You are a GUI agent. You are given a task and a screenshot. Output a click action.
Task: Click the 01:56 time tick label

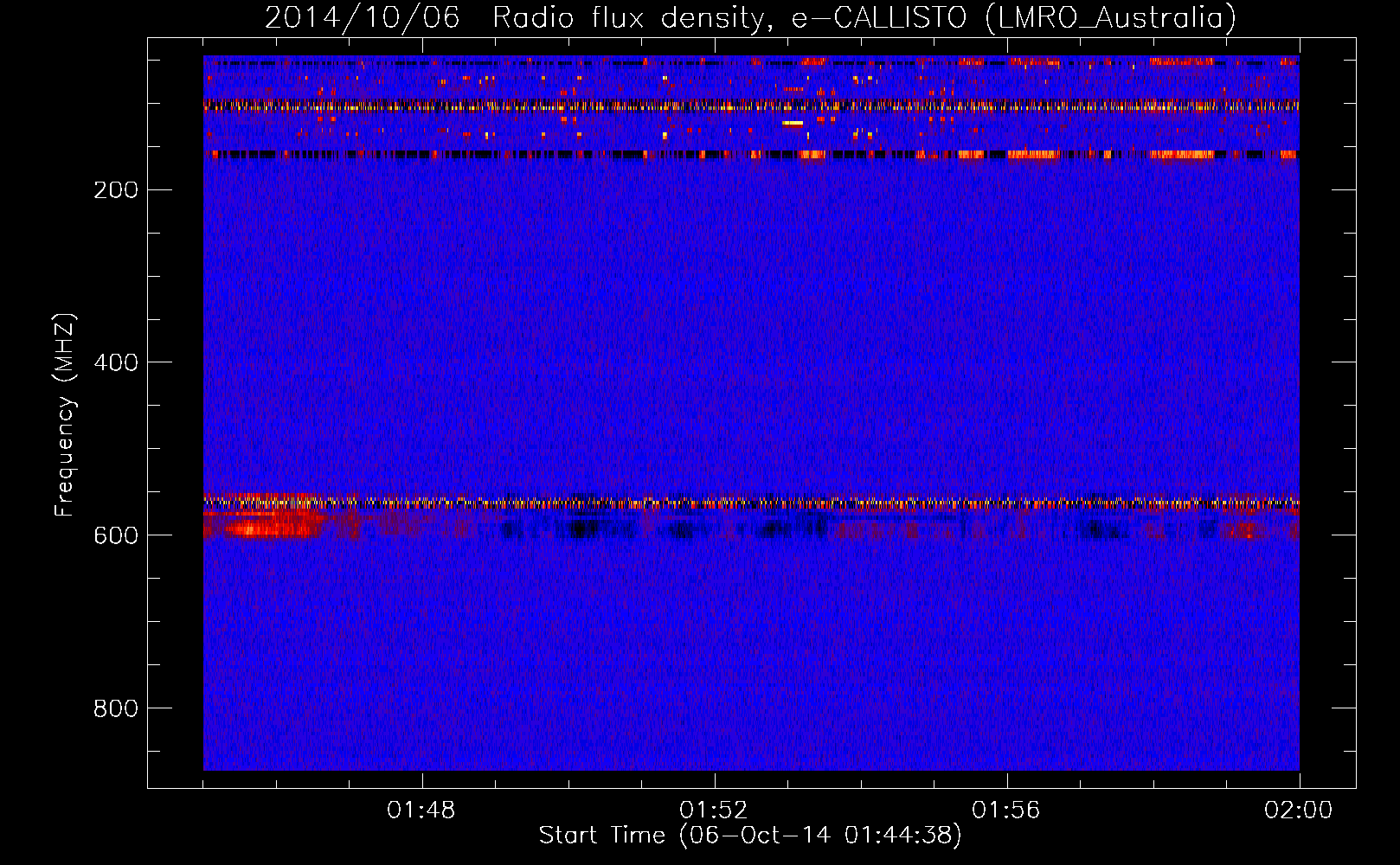click(1006, 811)
